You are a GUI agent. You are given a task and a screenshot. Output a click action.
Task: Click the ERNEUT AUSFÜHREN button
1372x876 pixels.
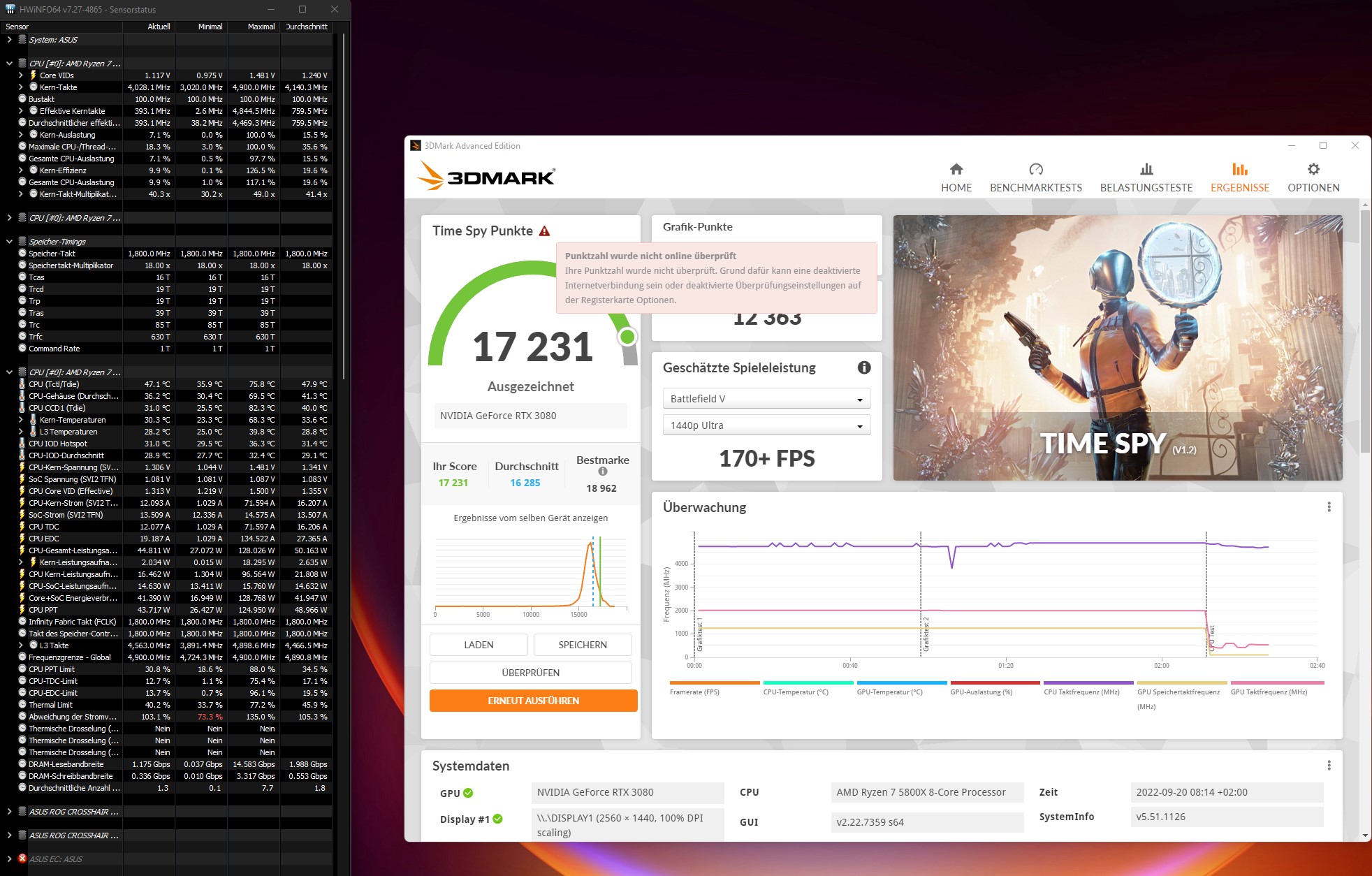click(533, 701)
